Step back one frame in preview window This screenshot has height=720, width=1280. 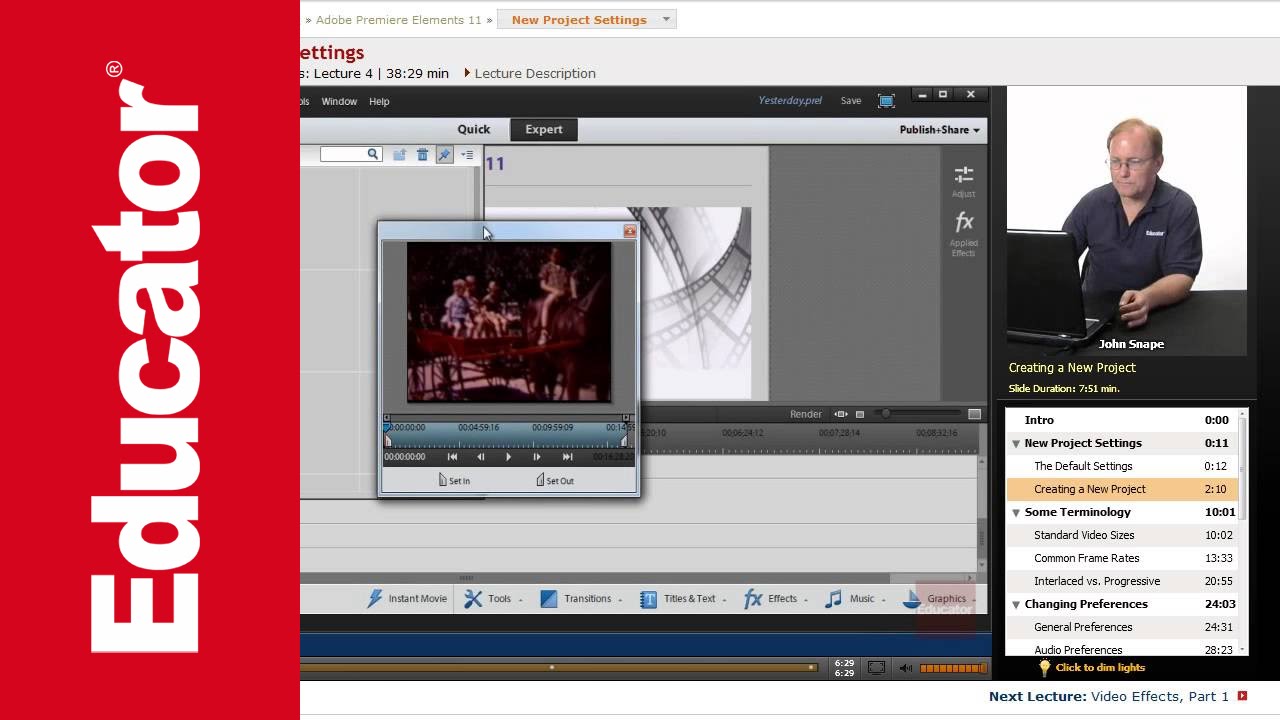480,456
